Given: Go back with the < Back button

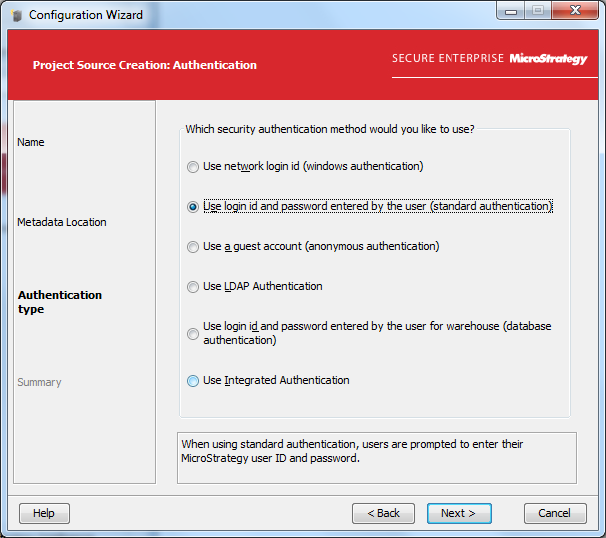Looking at the screenshot, I should point(383,513).
